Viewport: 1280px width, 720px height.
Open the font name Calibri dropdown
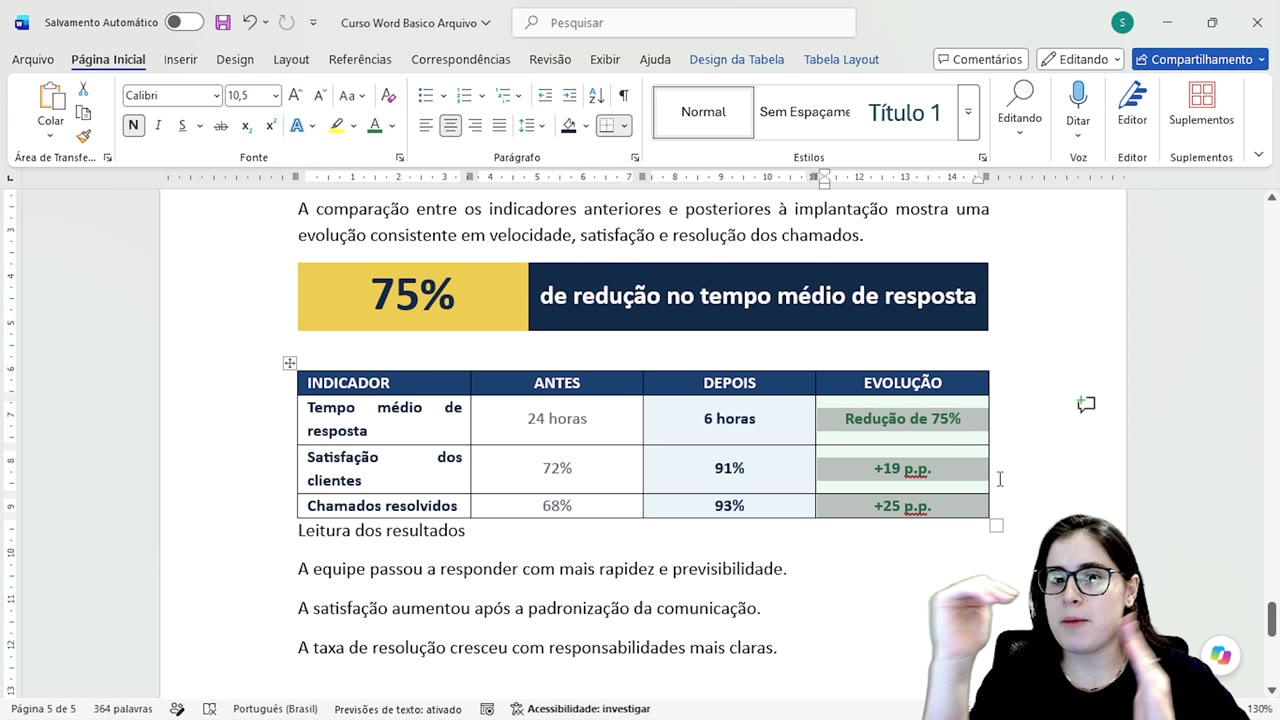click(216, 96)
